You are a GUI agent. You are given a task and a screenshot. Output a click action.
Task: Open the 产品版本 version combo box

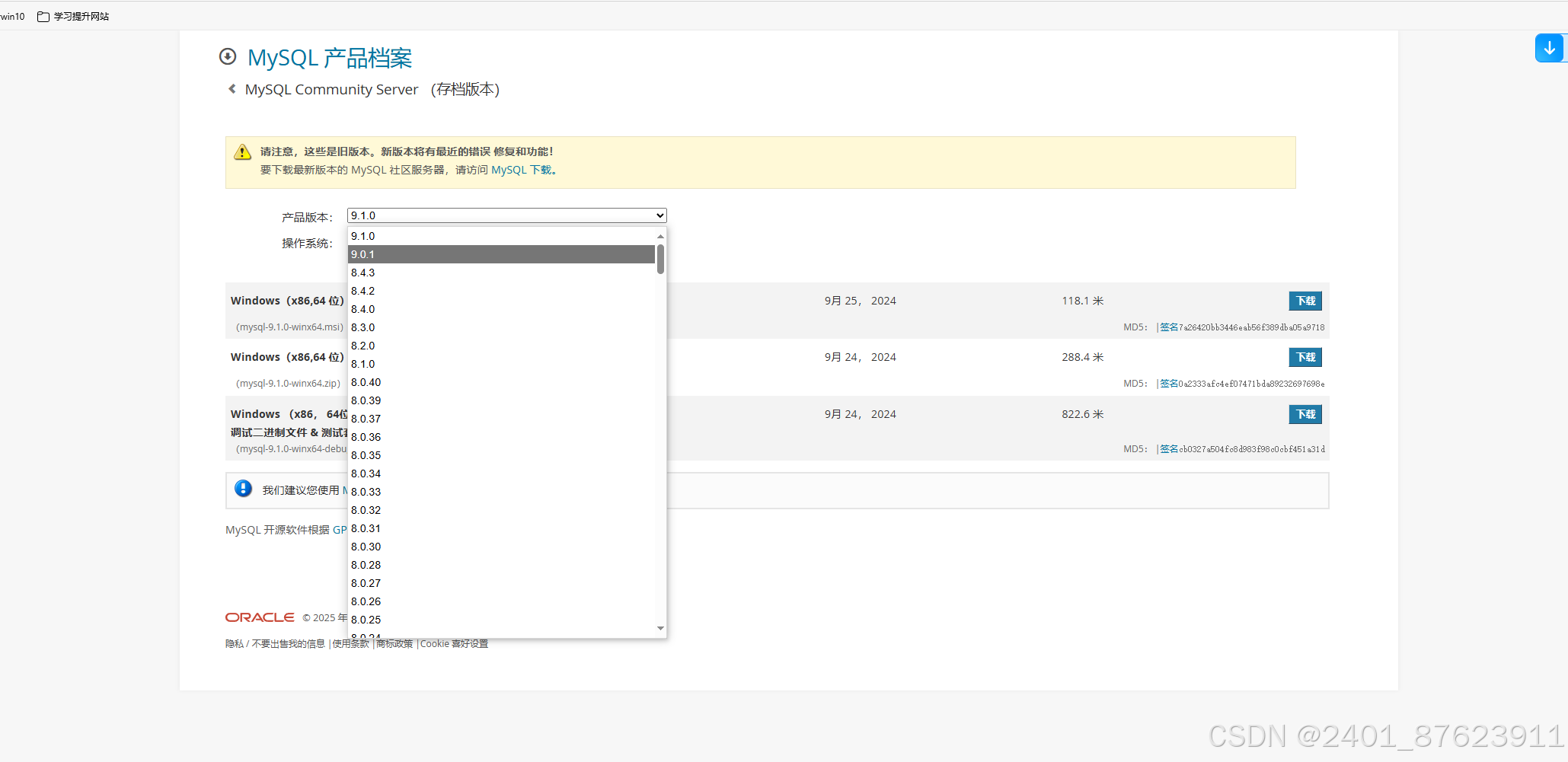click(506, 215)
